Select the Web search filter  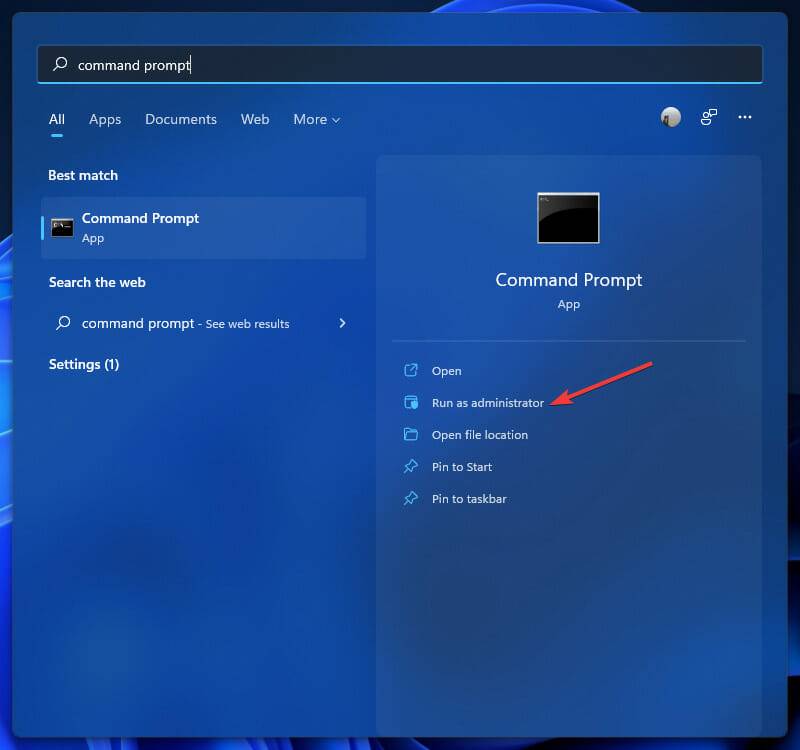pyautogui.click(x=255, y=119)
